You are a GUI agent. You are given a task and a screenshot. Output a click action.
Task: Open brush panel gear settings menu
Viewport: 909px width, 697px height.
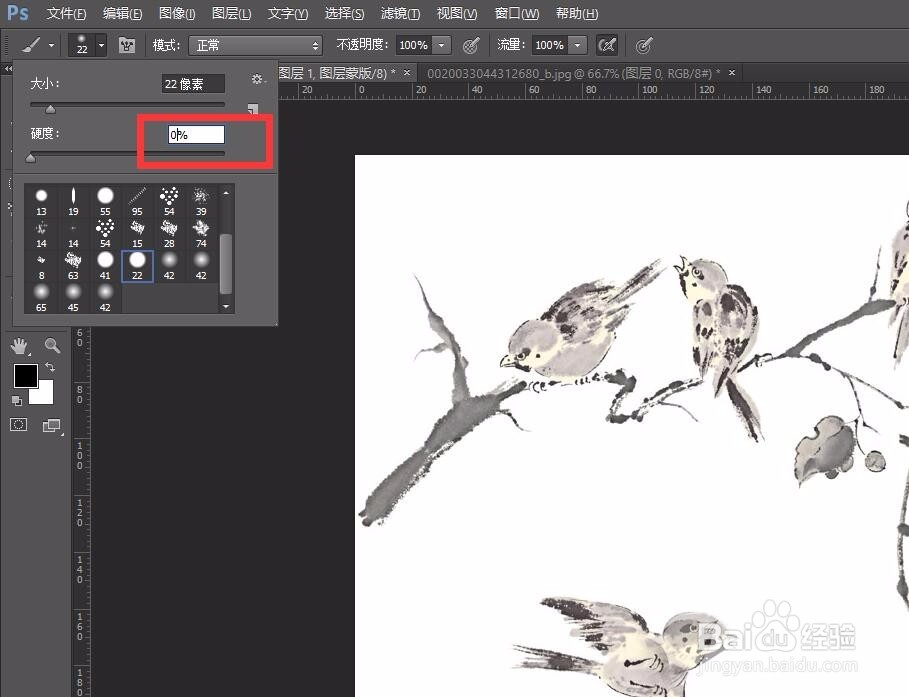coord(259,79)
